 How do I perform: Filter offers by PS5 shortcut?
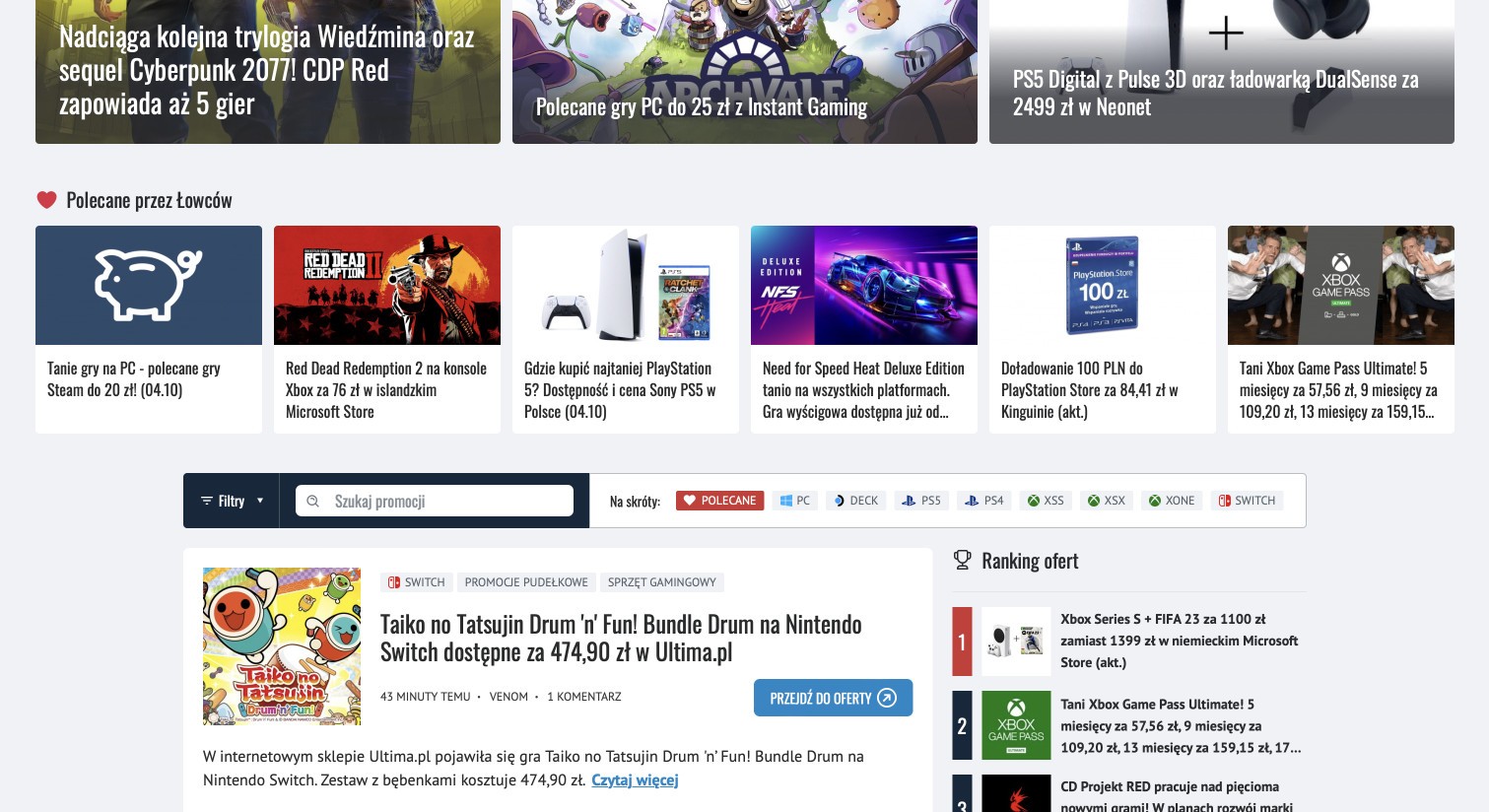click(920, 501)
